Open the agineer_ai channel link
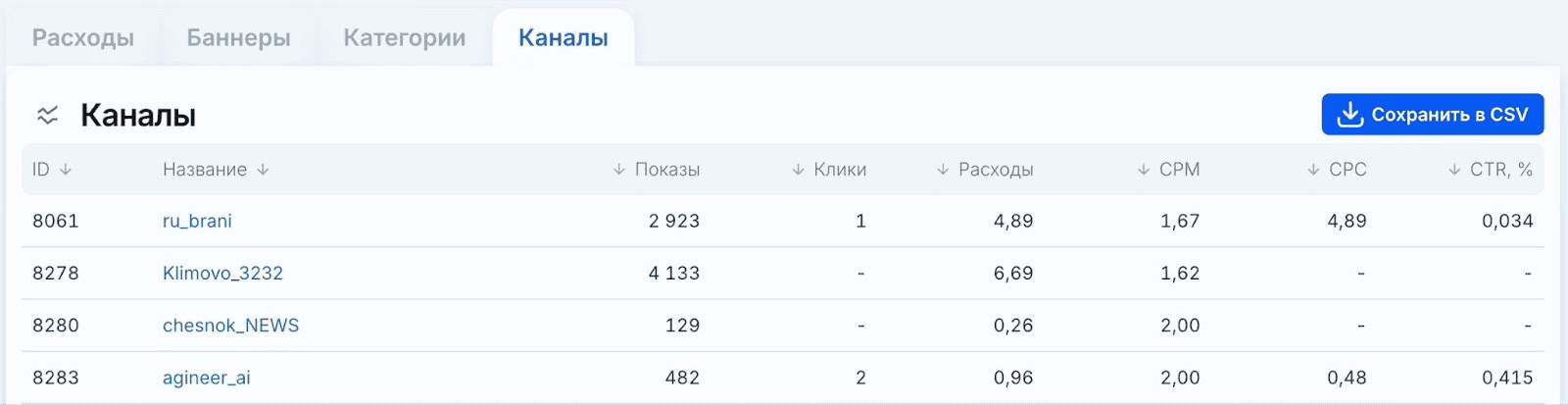Screen dimensions: 1568x405 tap(207, 378)
